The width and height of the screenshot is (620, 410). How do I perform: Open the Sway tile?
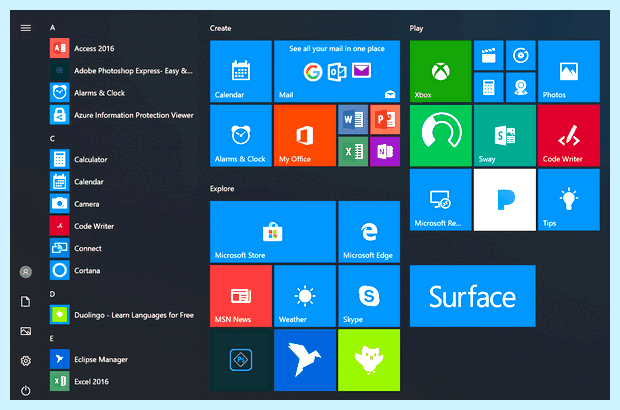click(505, 136)
